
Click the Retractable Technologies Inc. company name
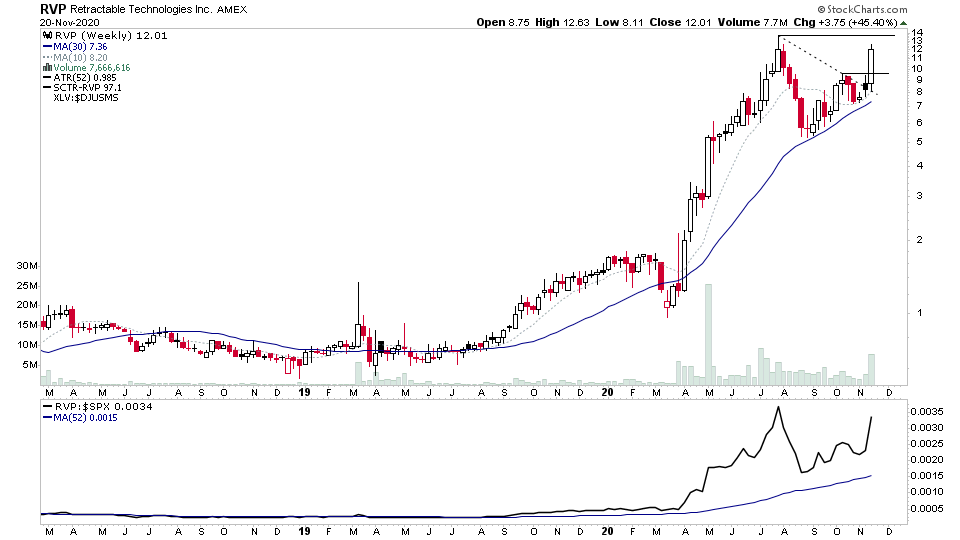(x=142, y=9)
